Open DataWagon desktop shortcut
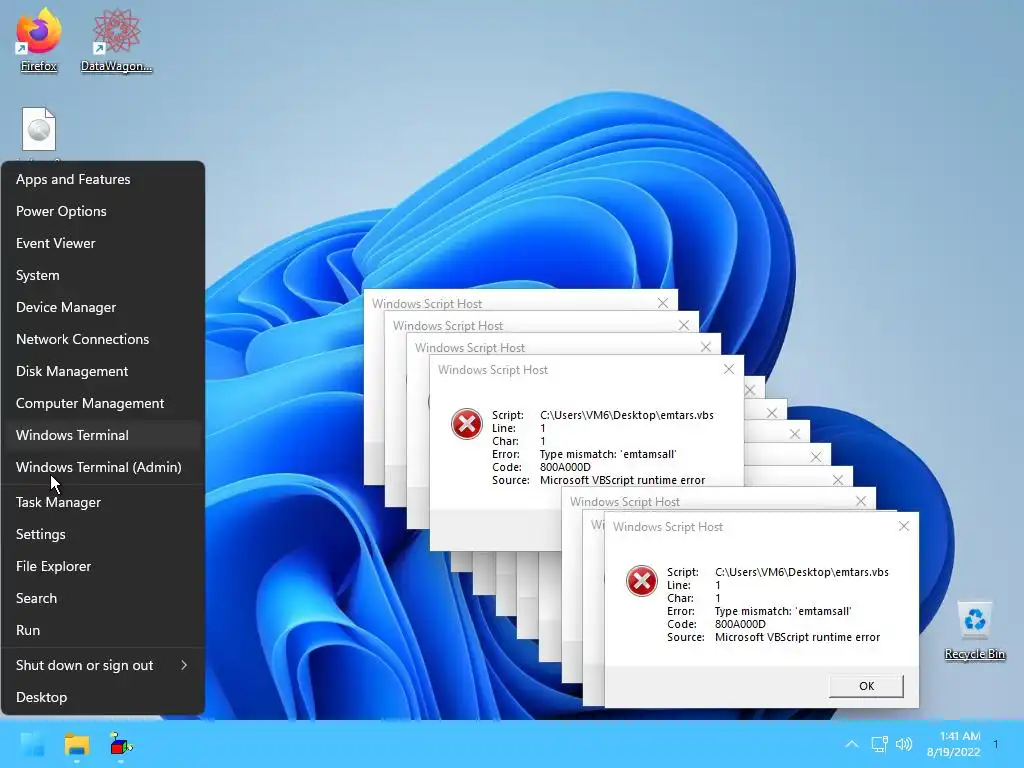 click(116, 39)
